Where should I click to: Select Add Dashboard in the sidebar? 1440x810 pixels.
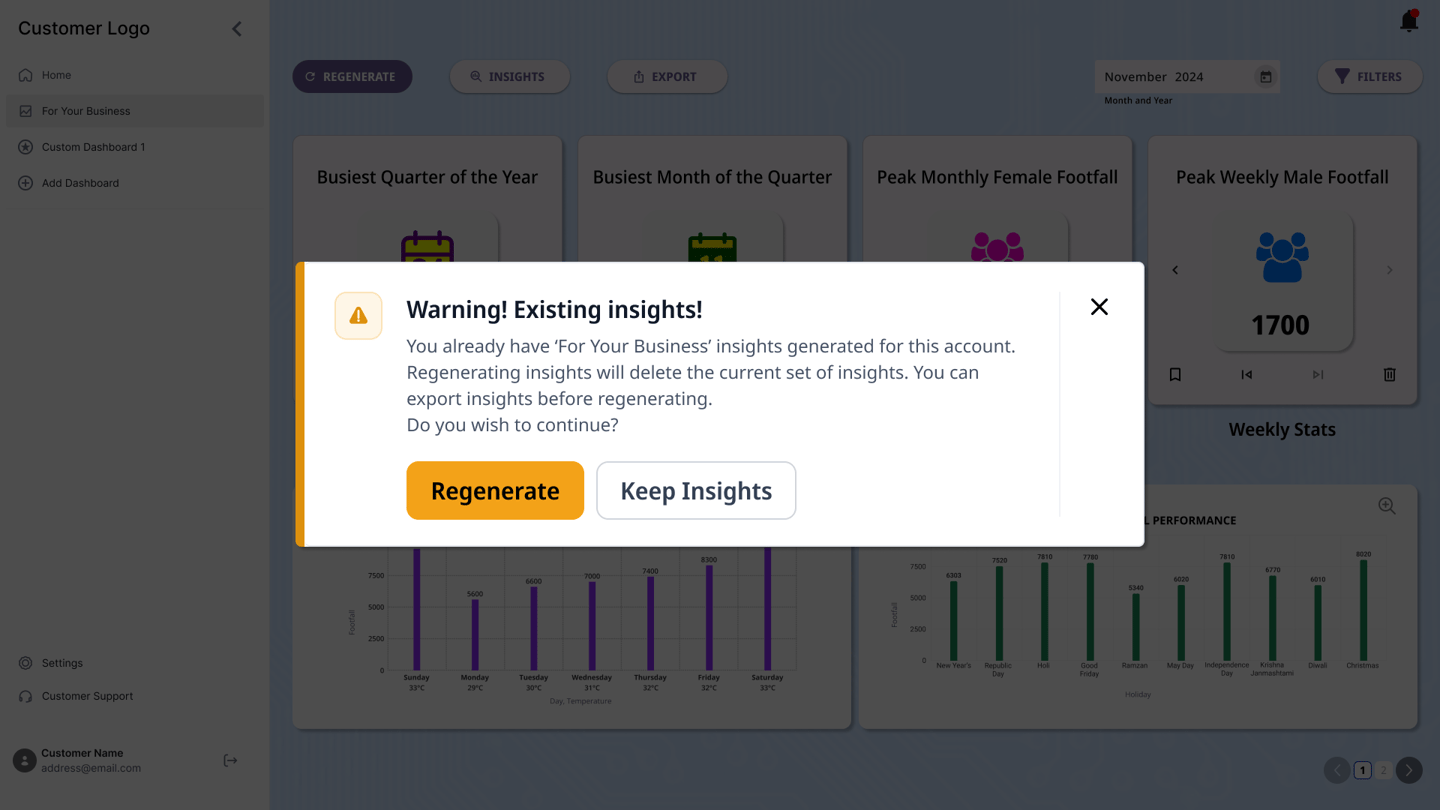click(80, 183)
